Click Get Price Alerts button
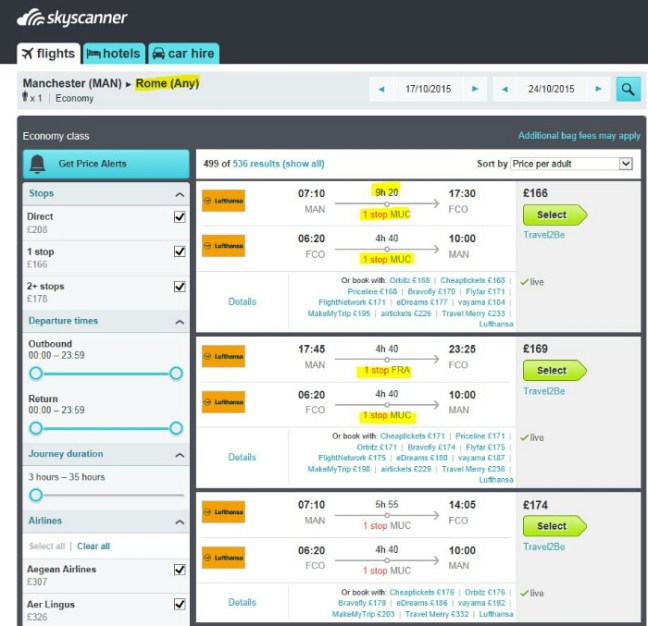 pos(106,164)
